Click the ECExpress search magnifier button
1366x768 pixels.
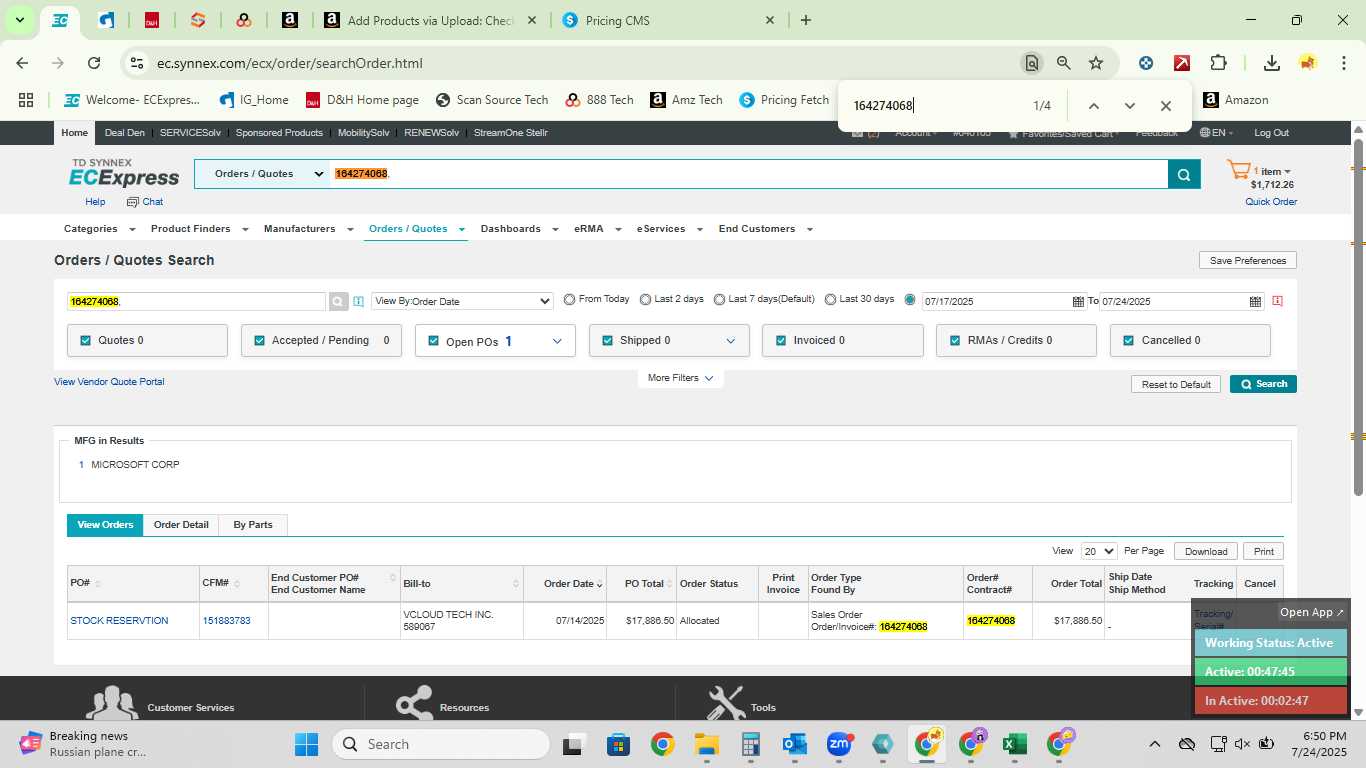click(x=1183, y=174)
